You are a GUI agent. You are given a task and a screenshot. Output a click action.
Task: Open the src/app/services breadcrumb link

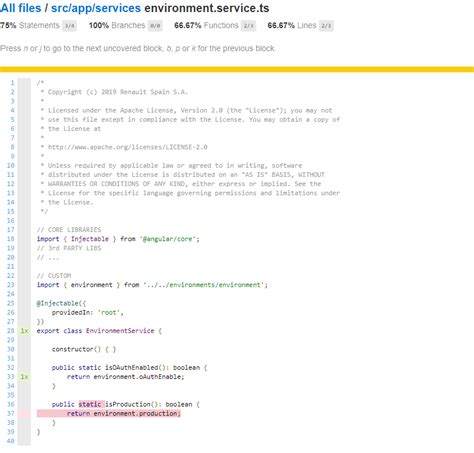(x=96, y=8)
